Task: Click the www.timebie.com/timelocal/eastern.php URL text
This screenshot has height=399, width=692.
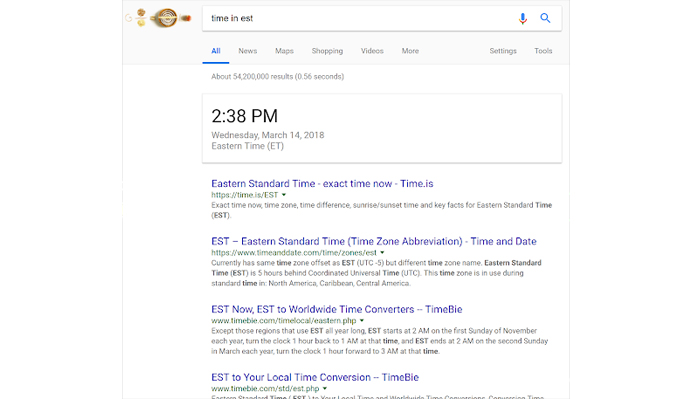Action: pyautogui.click(x=284, y=320)
